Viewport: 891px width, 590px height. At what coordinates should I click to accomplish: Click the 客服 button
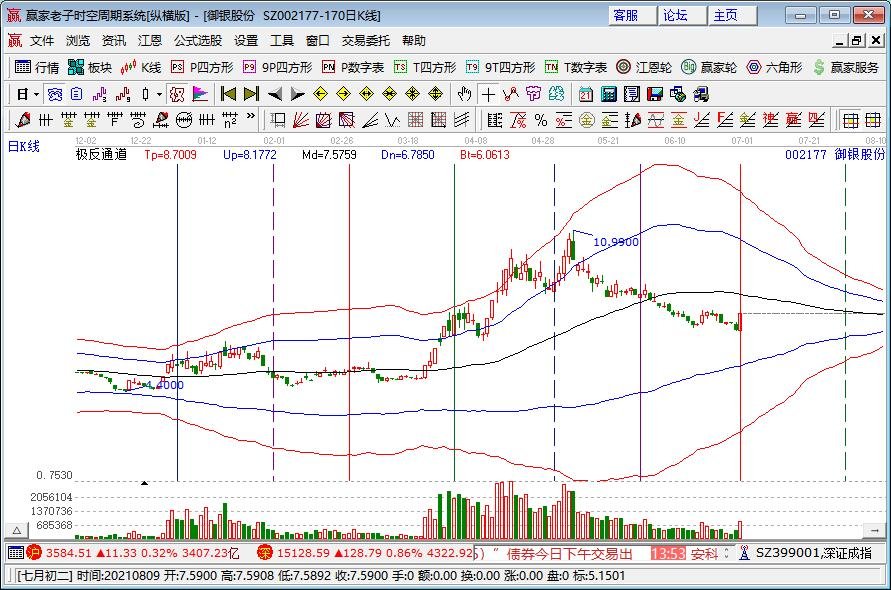[x=626, y=15]
